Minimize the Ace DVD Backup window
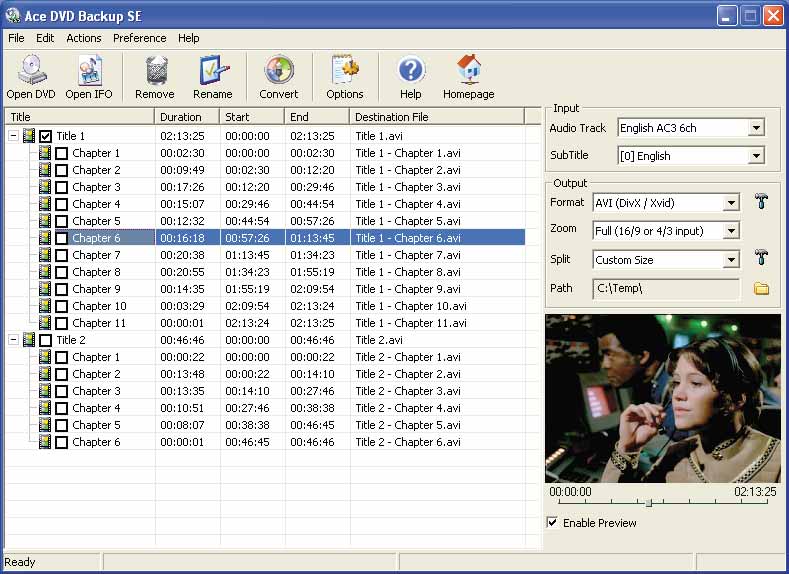 (726, 16)
